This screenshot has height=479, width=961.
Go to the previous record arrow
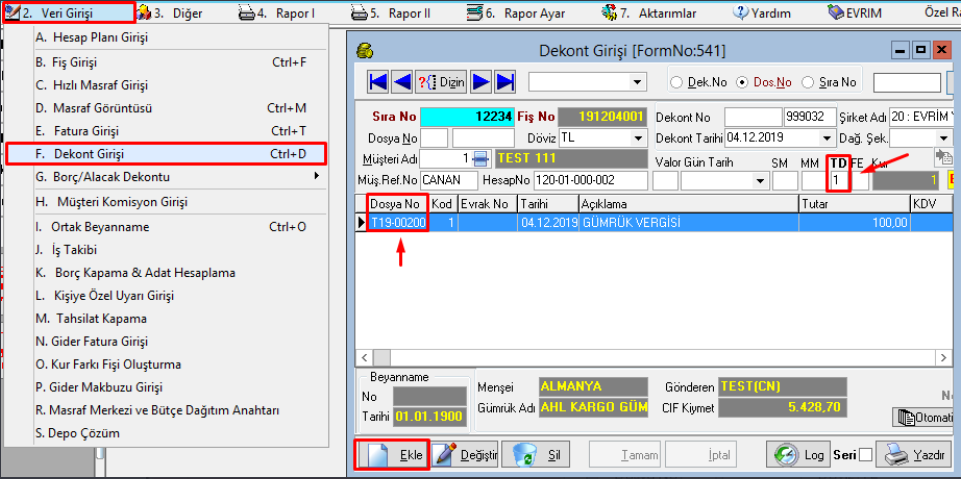pyautogui.click(x=402, y=82)
